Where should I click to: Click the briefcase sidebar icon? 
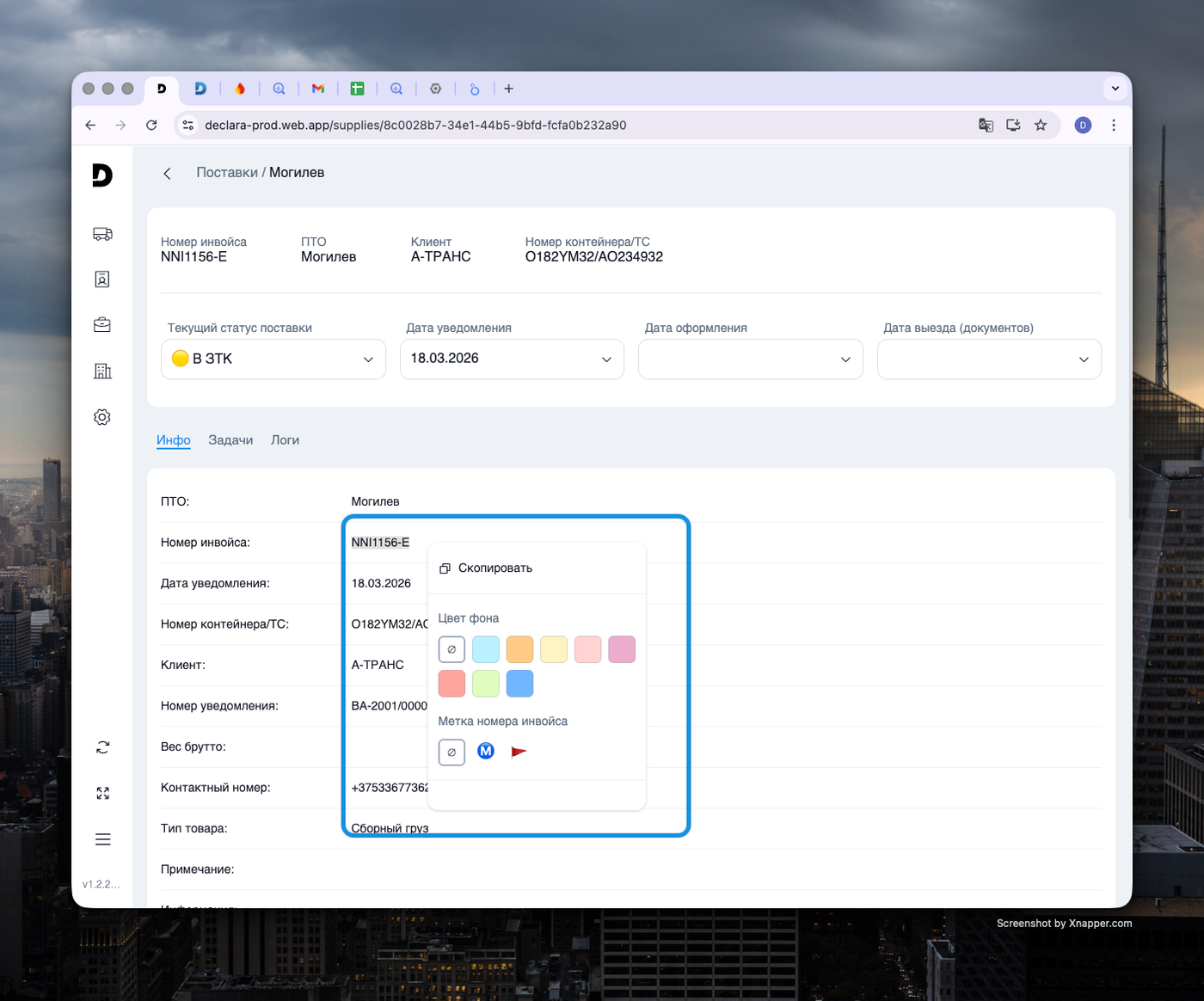[102, 325]
